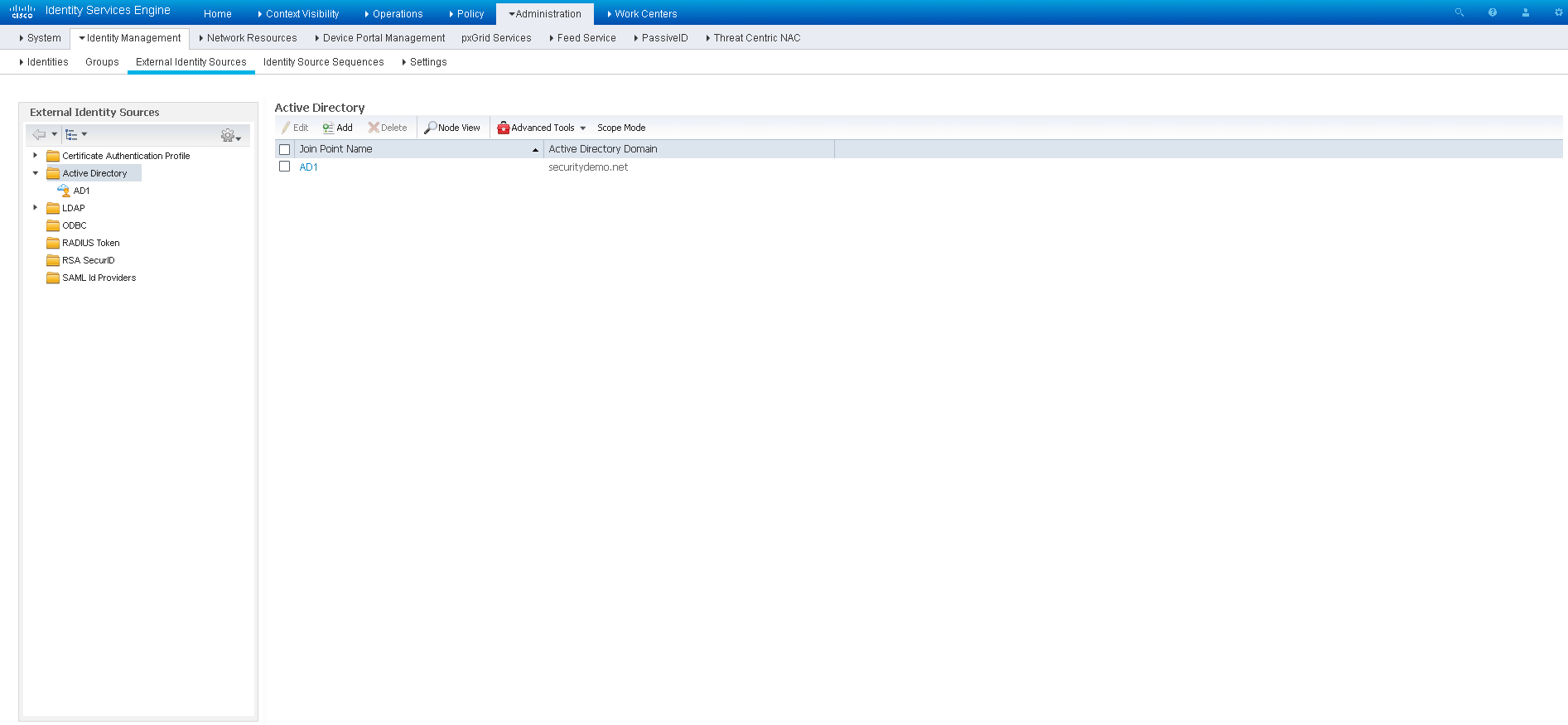Open the Home tab

pyautogui.click(x=218, y=14)
